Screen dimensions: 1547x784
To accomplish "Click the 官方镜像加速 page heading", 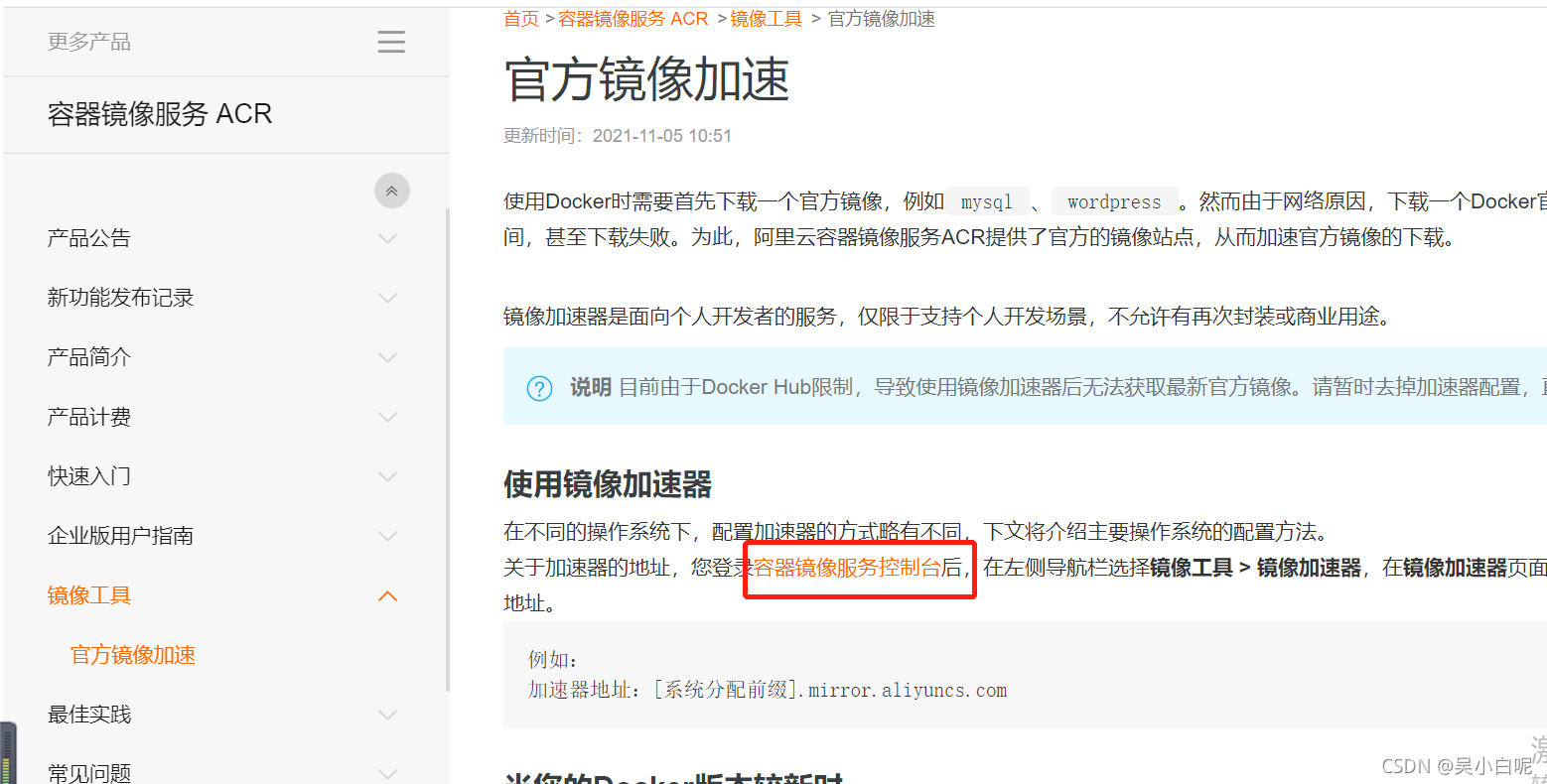I will coord(646,79).
